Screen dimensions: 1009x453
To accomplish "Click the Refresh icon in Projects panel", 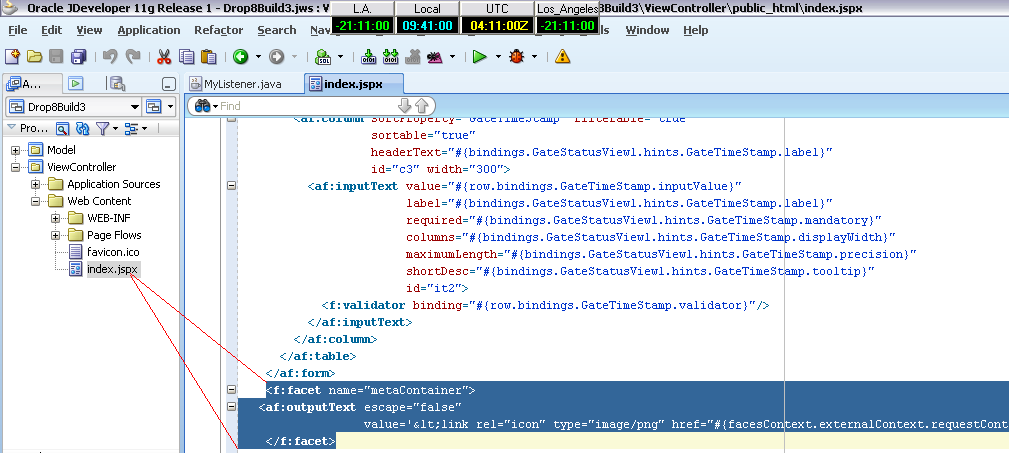I will (x=82, y=128).
